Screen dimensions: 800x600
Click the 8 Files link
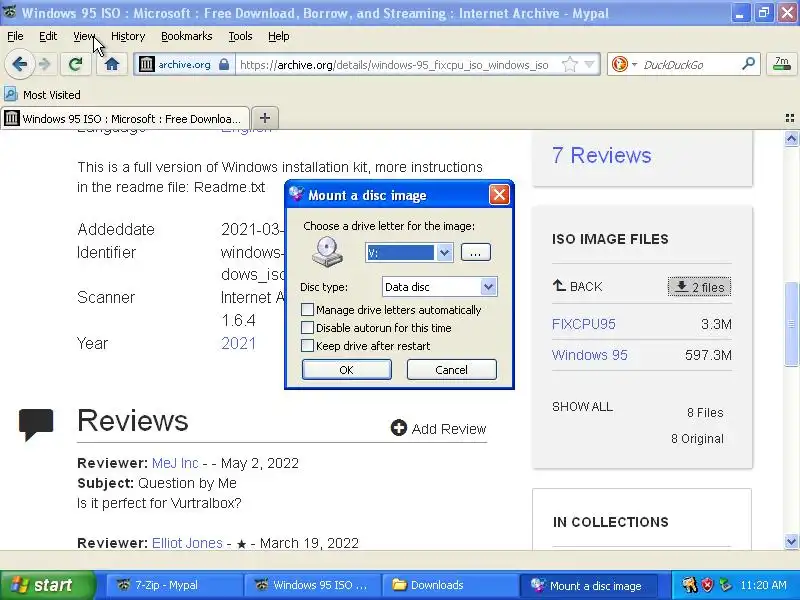(x=705, y=412)
